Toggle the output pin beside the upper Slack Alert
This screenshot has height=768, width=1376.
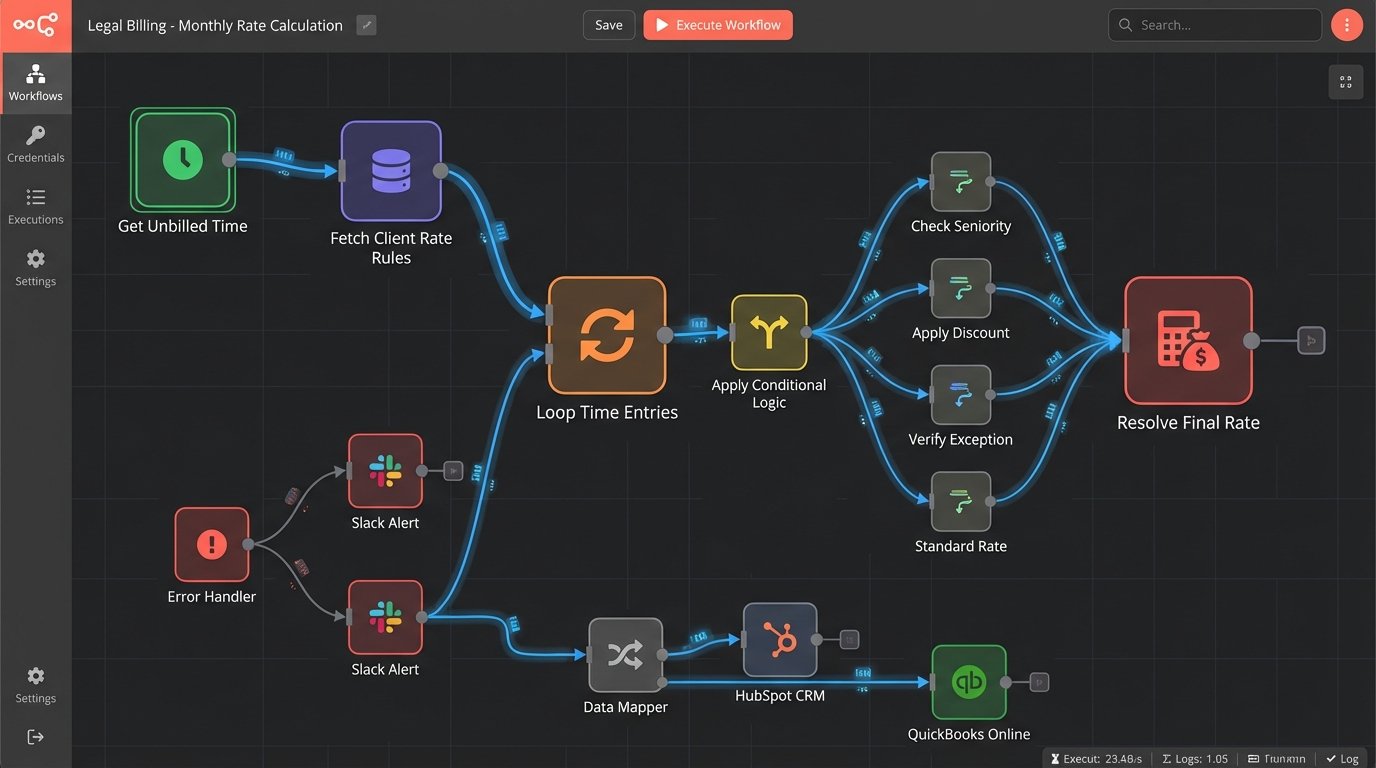pos(451,470)
